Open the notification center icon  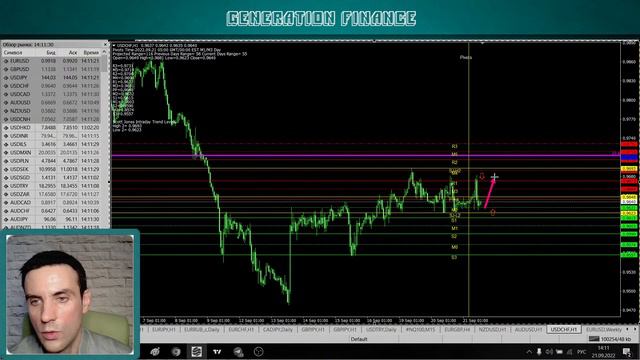(x=627, y=351)
